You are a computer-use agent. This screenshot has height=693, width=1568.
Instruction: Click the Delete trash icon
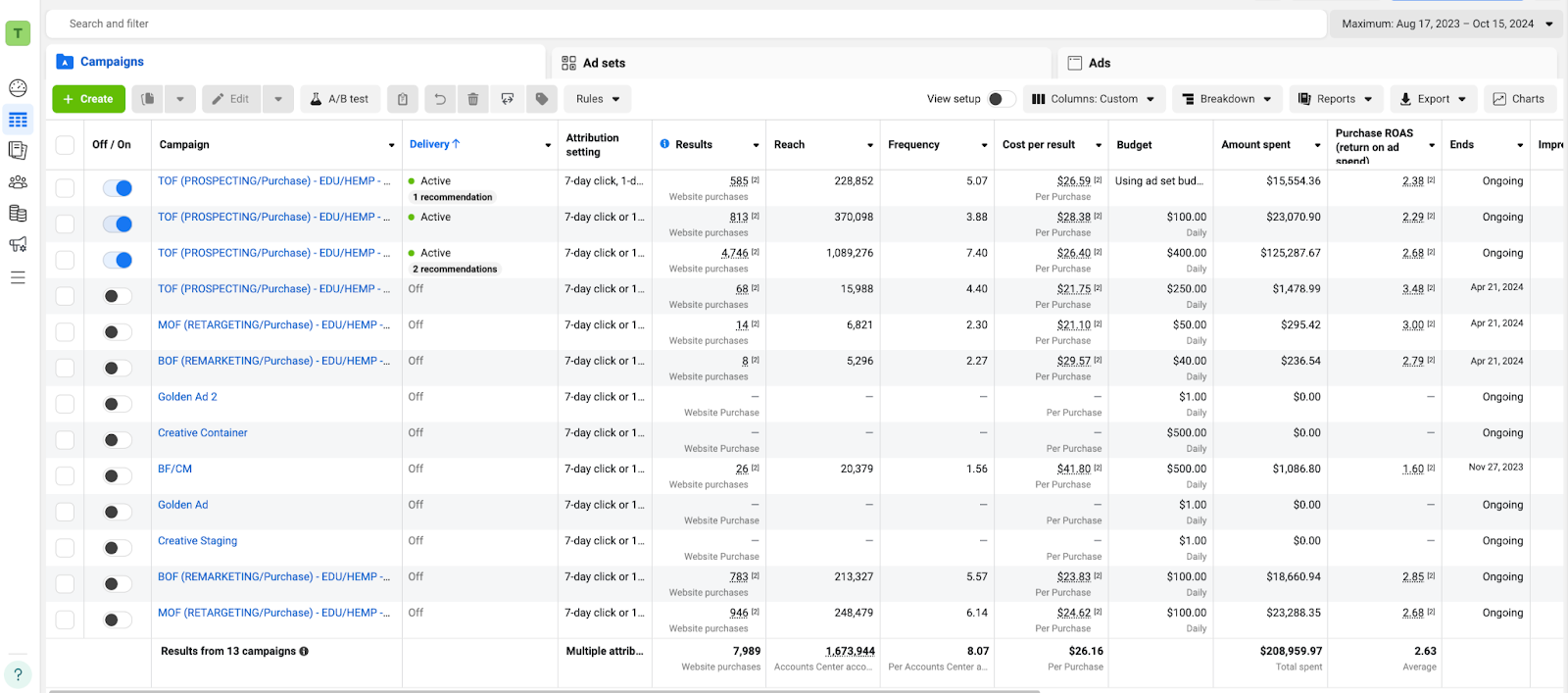tap(473, 99)
